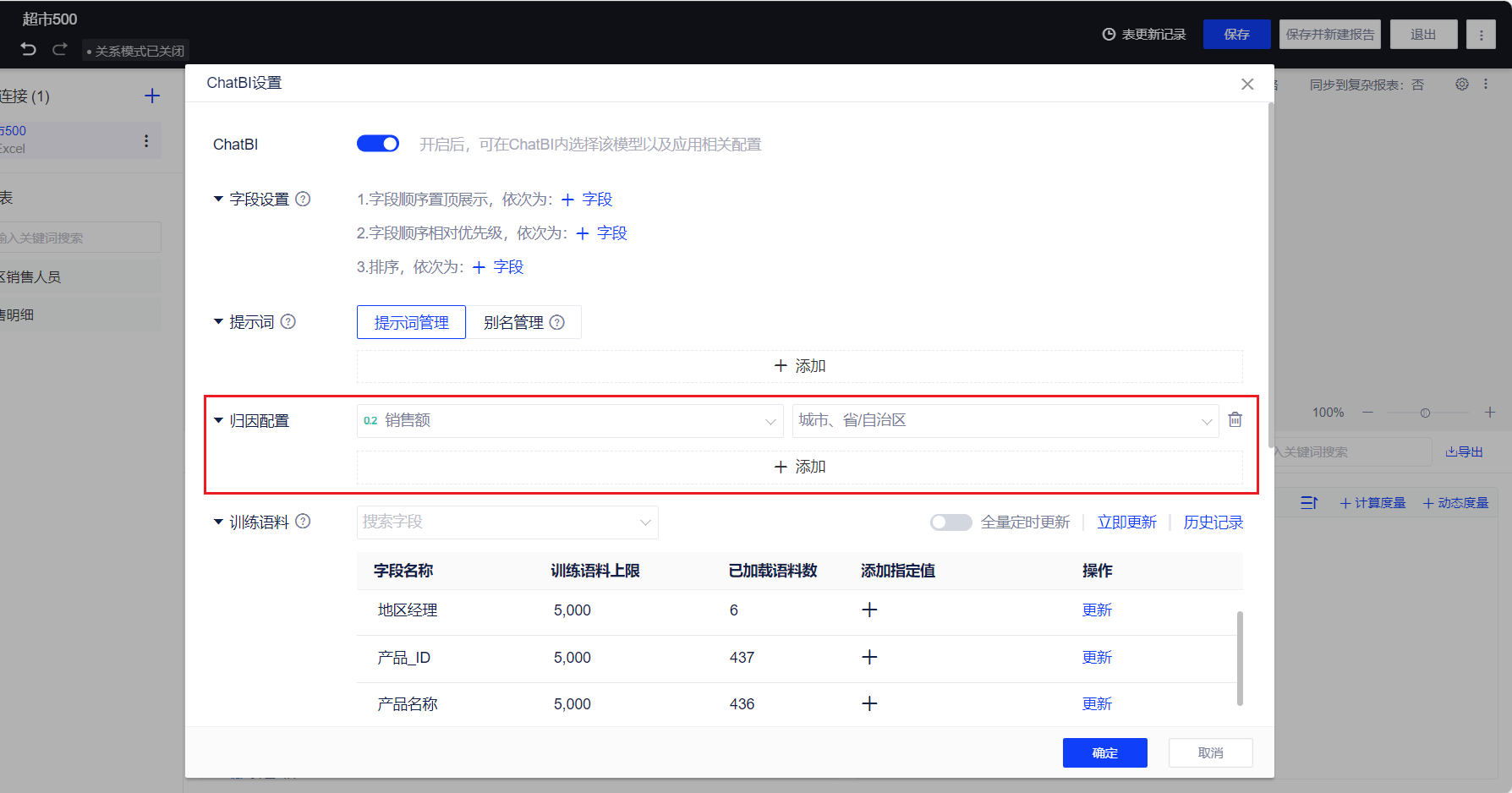The image size is (1512, 793).
Task: Enable the 全量定时更新 toggle
Action: (950, 522)
